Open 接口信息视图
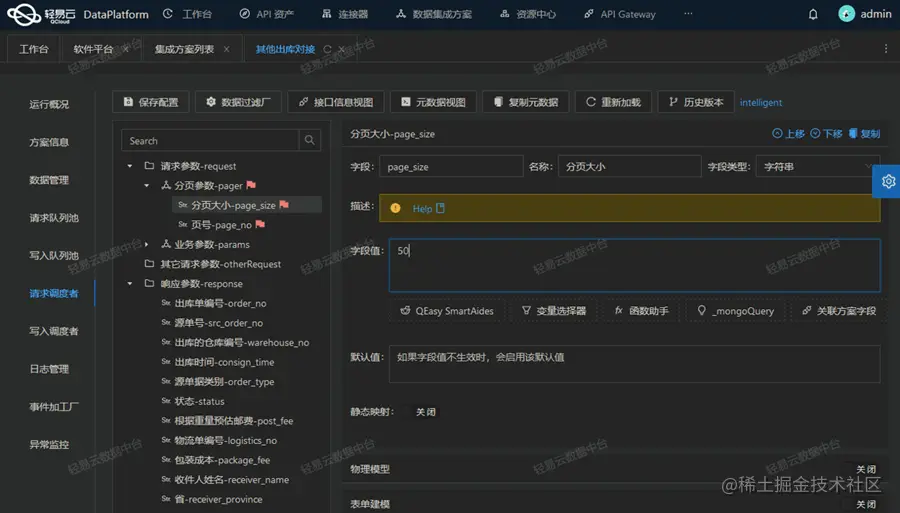This screenshot has height=513, width=900. click(x=336, y=102)
